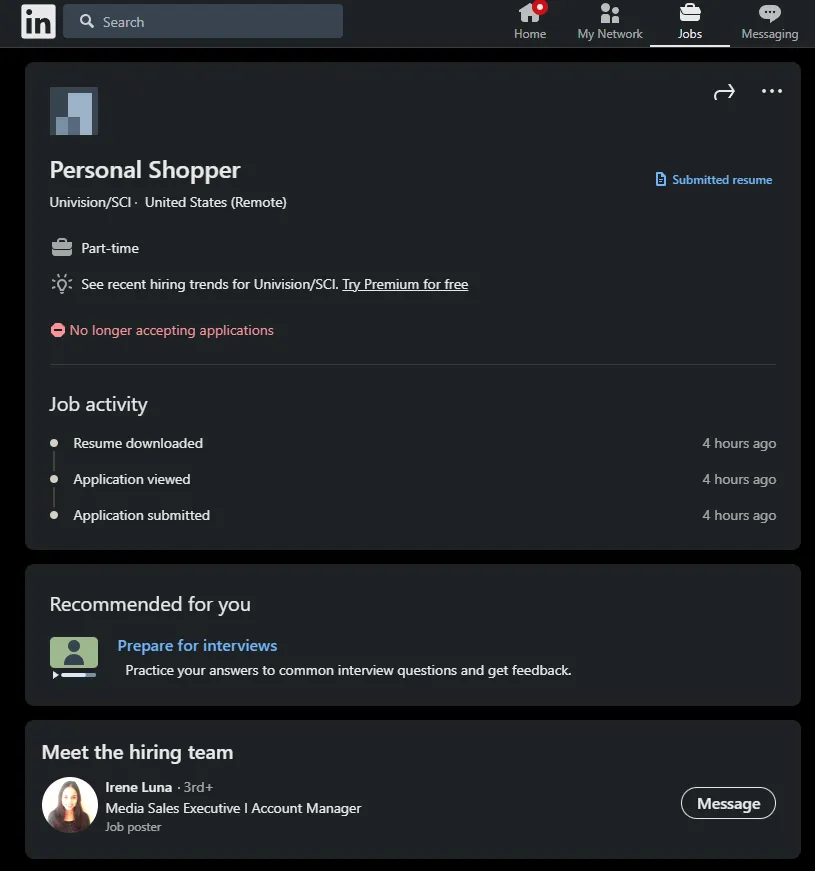This screenshot has height=871, width=815.
Task: Click the search magnifier icon
Action: (87, 21)
